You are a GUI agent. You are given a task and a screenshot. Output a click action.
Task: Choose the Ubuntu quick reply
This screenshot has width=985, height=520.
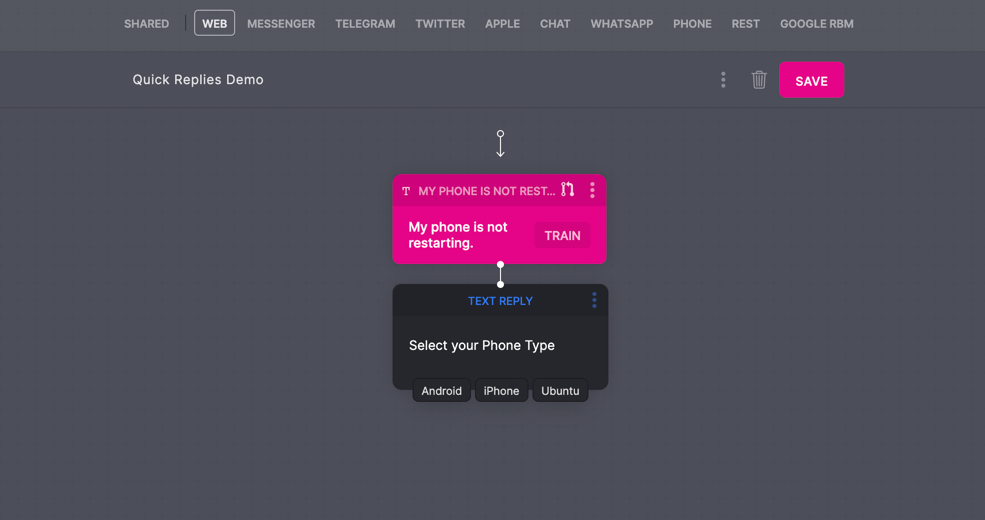(560, 391)
